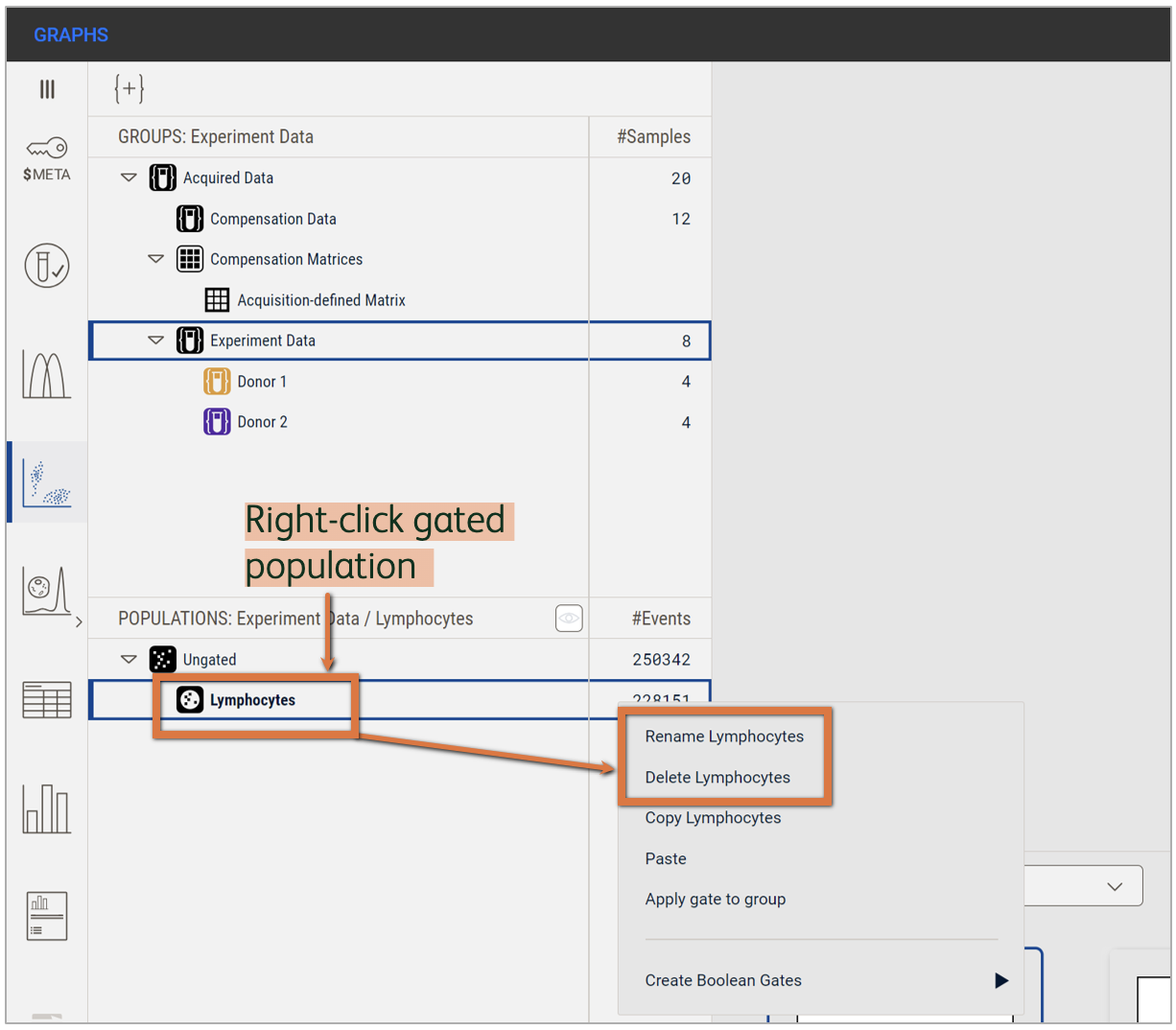1176x1030 pixels.
Task: Click the three-bar panel handle icon
Action: 46,89
